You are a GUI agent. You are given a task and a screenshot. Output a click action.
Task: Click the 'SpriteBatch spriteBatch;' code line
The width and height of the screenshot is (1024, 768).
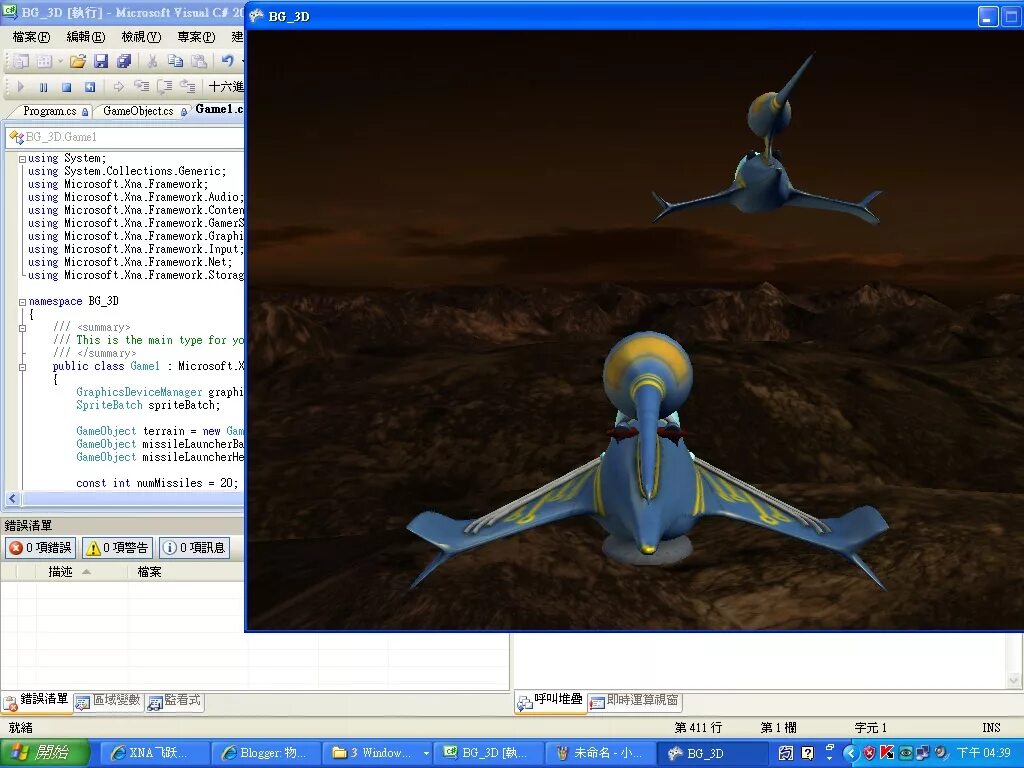[x=148, y=406]
